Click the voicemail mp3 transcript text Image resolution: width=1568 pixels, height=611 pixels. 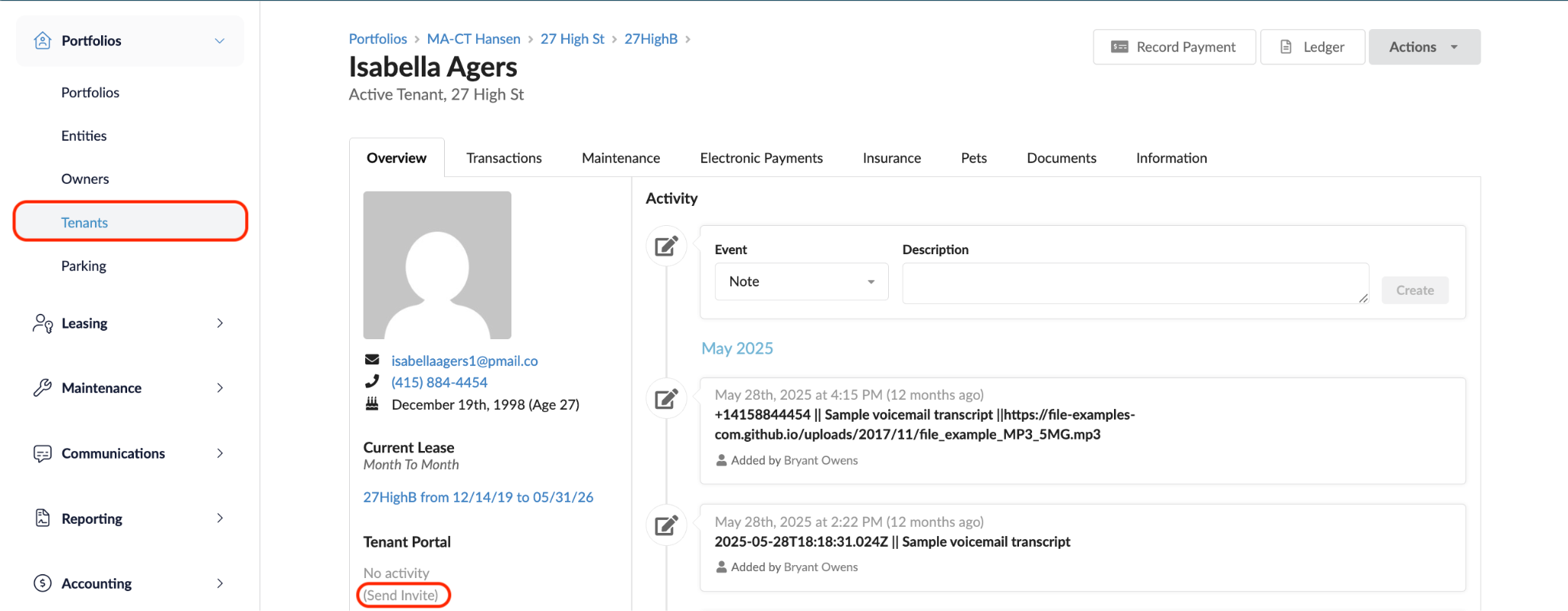[925, 424]
